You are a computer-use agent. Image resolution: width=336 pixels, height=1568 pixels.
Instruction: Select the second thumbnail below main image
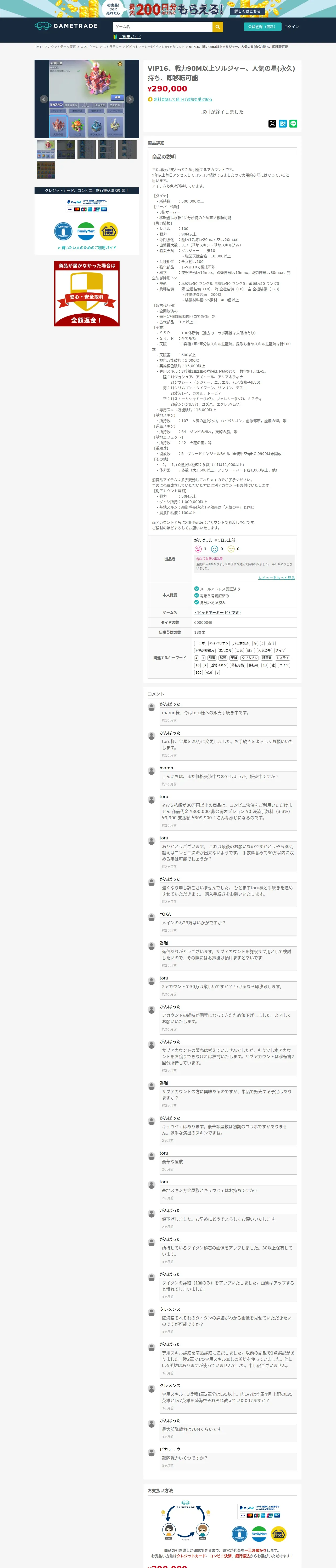tap(66, 149)
